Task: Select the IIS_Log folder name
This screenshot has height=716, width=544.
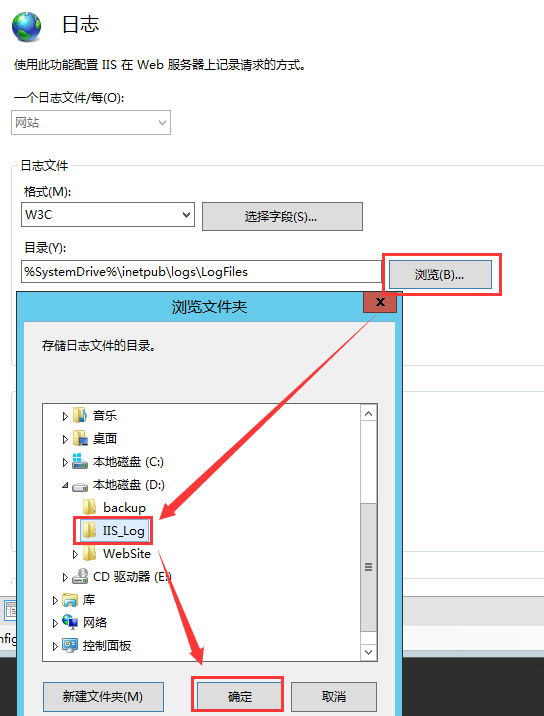Action: (123, 531)
